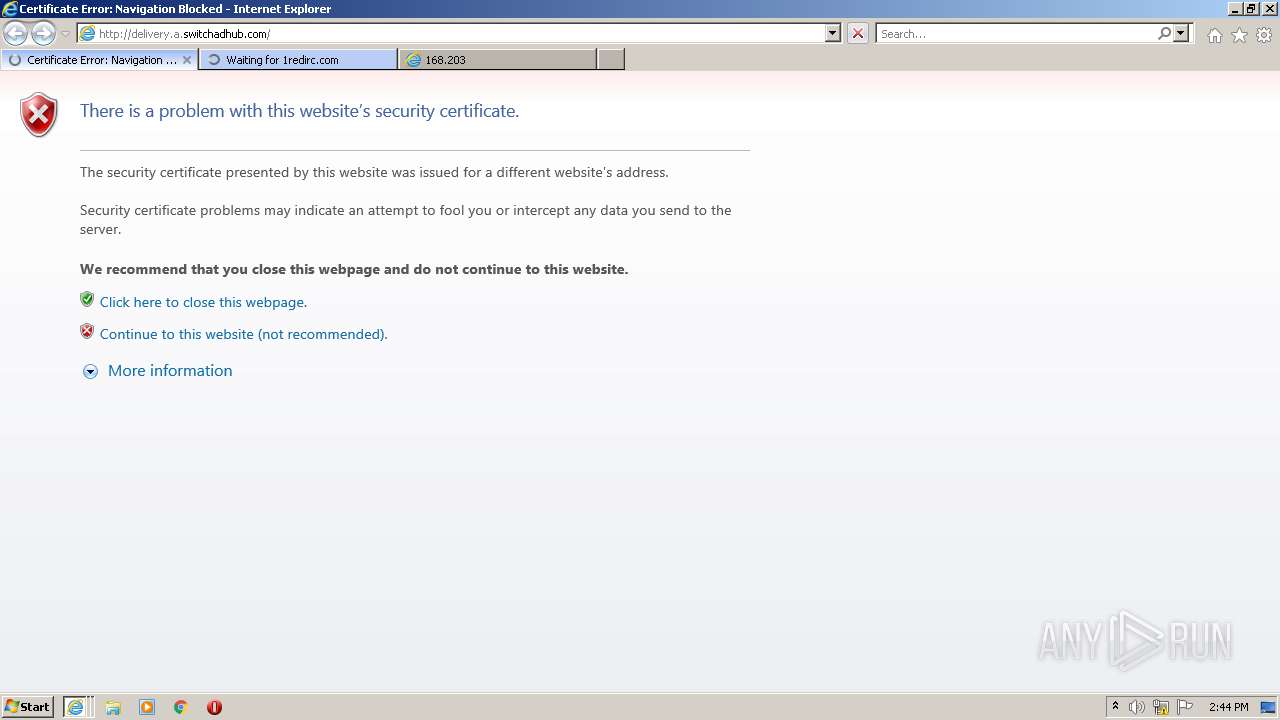The height and width of the screenshot is (720, 1280).
Task: Launch Windows Media Player taskbar icon
Action: 147,707
